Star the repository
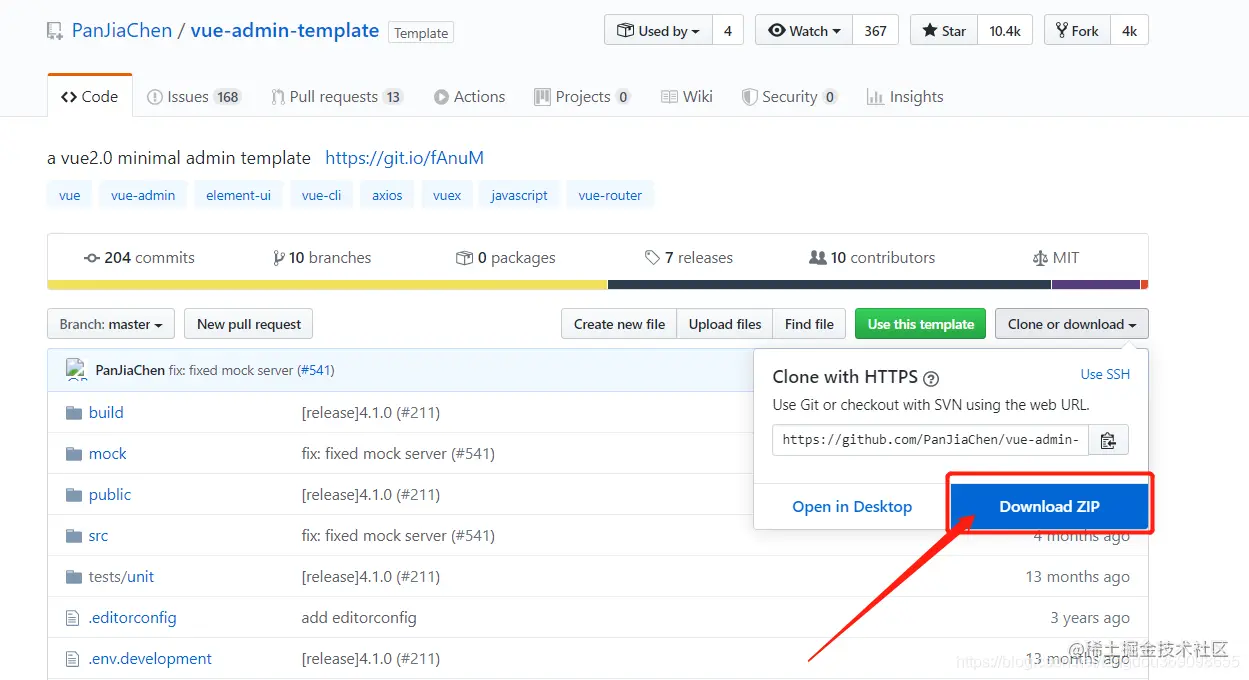Image resolution: width=1249 pixels, height=680 pixels. 944,30
